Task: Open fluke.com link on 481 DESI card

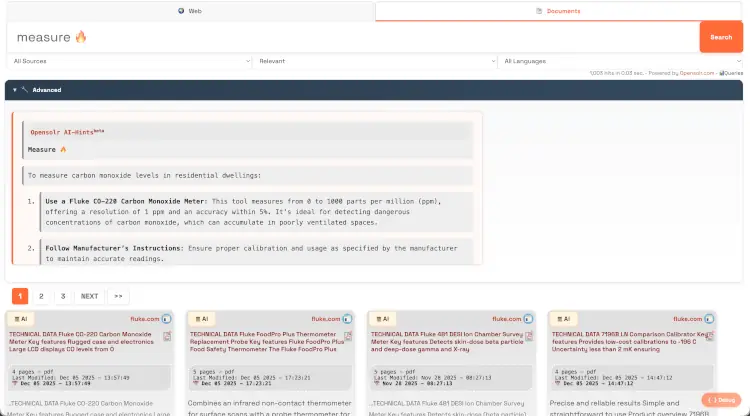Action: click(507, 319)
